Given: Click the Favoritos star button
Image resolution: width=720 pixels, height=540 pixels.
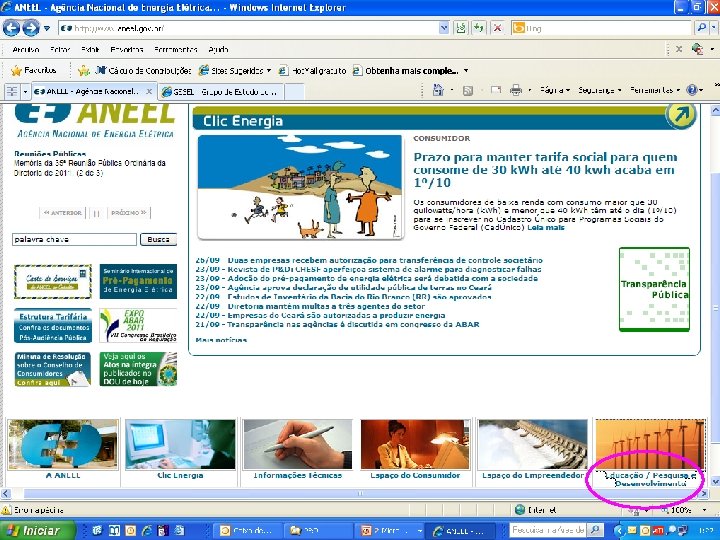Looking at the screenshot, I should click(34, 71).
